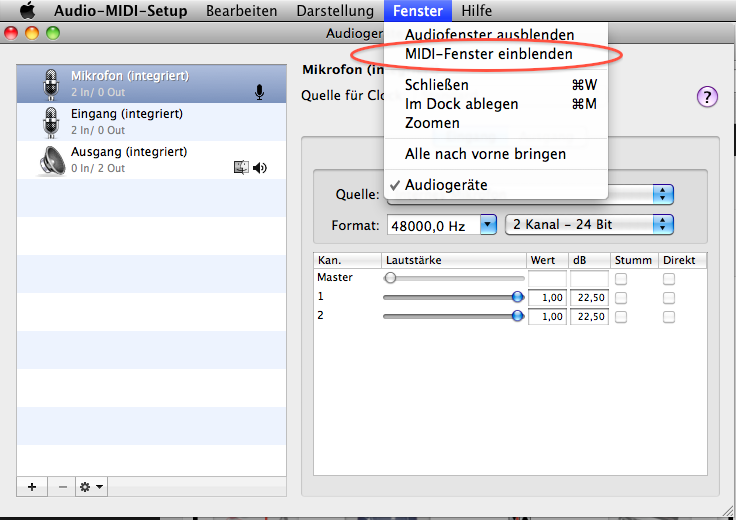Click the plus button to add device
Viewport: 736px width, 520px height.
[x=32, y=487]
